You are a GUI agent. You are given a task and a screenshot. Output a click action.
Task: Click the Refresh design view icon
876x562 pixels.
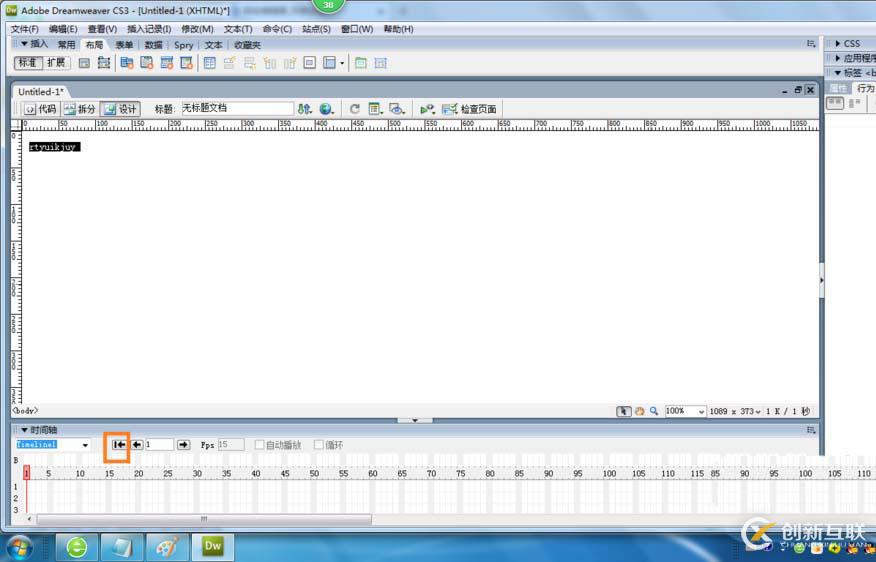(355, 109)
